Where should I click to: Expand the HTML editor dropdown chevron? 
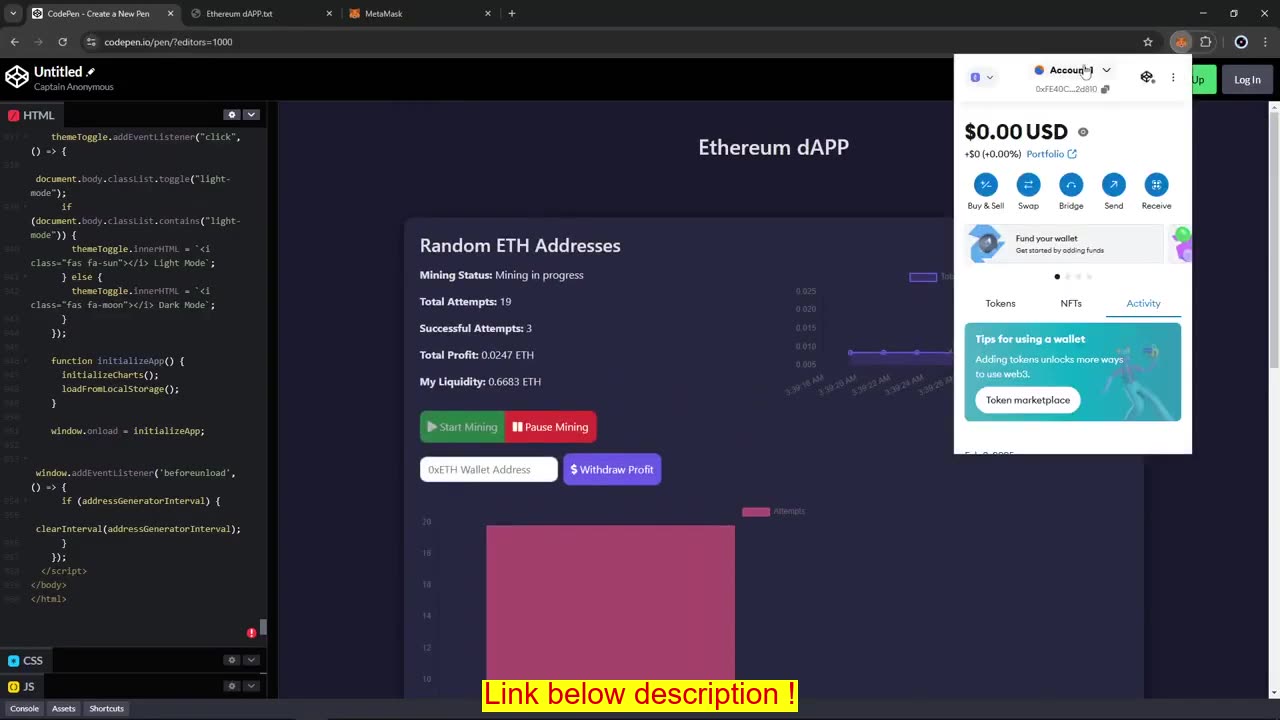click(x=252, y=115)
